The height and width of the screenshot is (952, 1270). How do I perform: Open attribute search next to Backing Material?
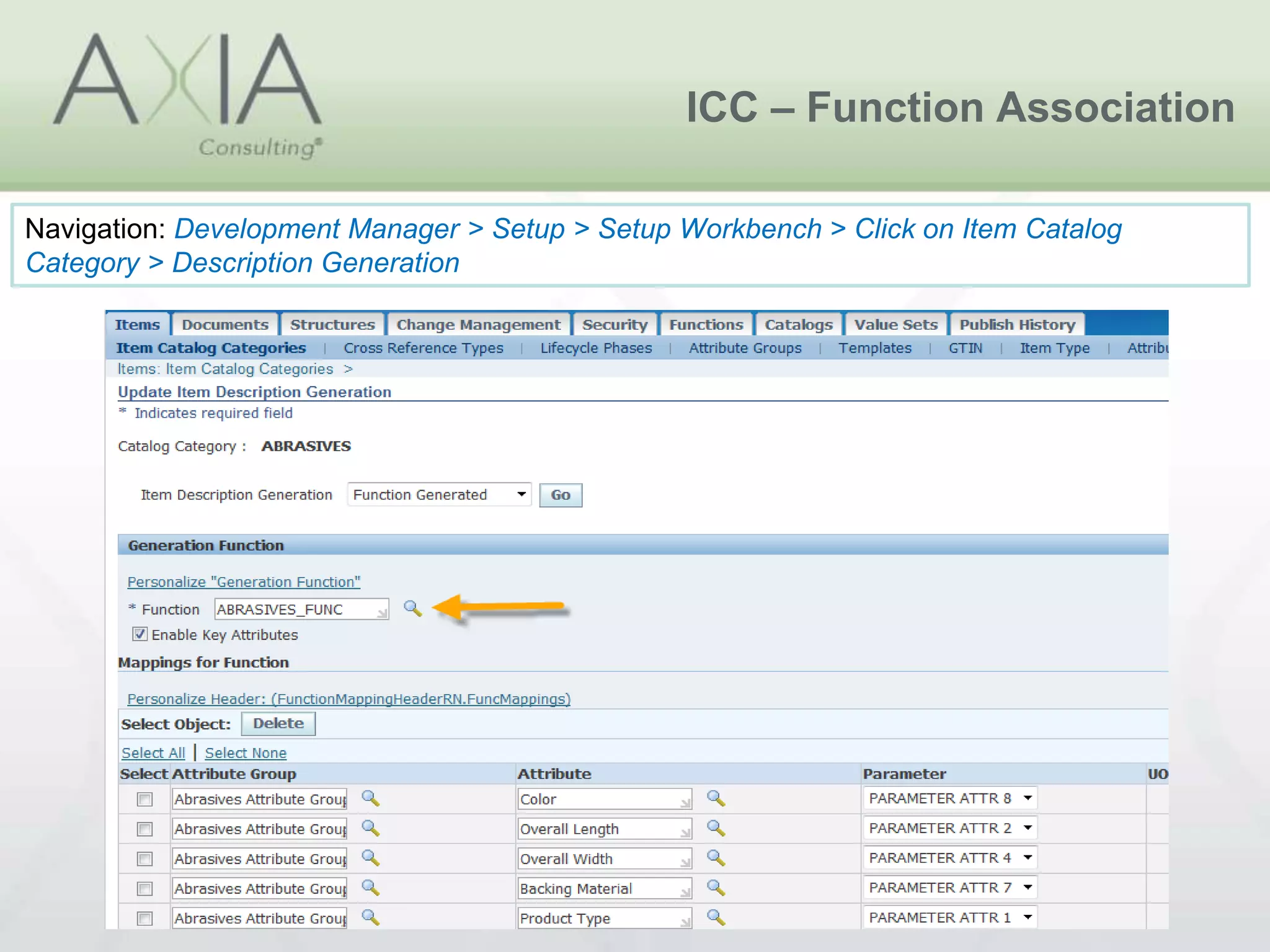[x=716, y=888]
